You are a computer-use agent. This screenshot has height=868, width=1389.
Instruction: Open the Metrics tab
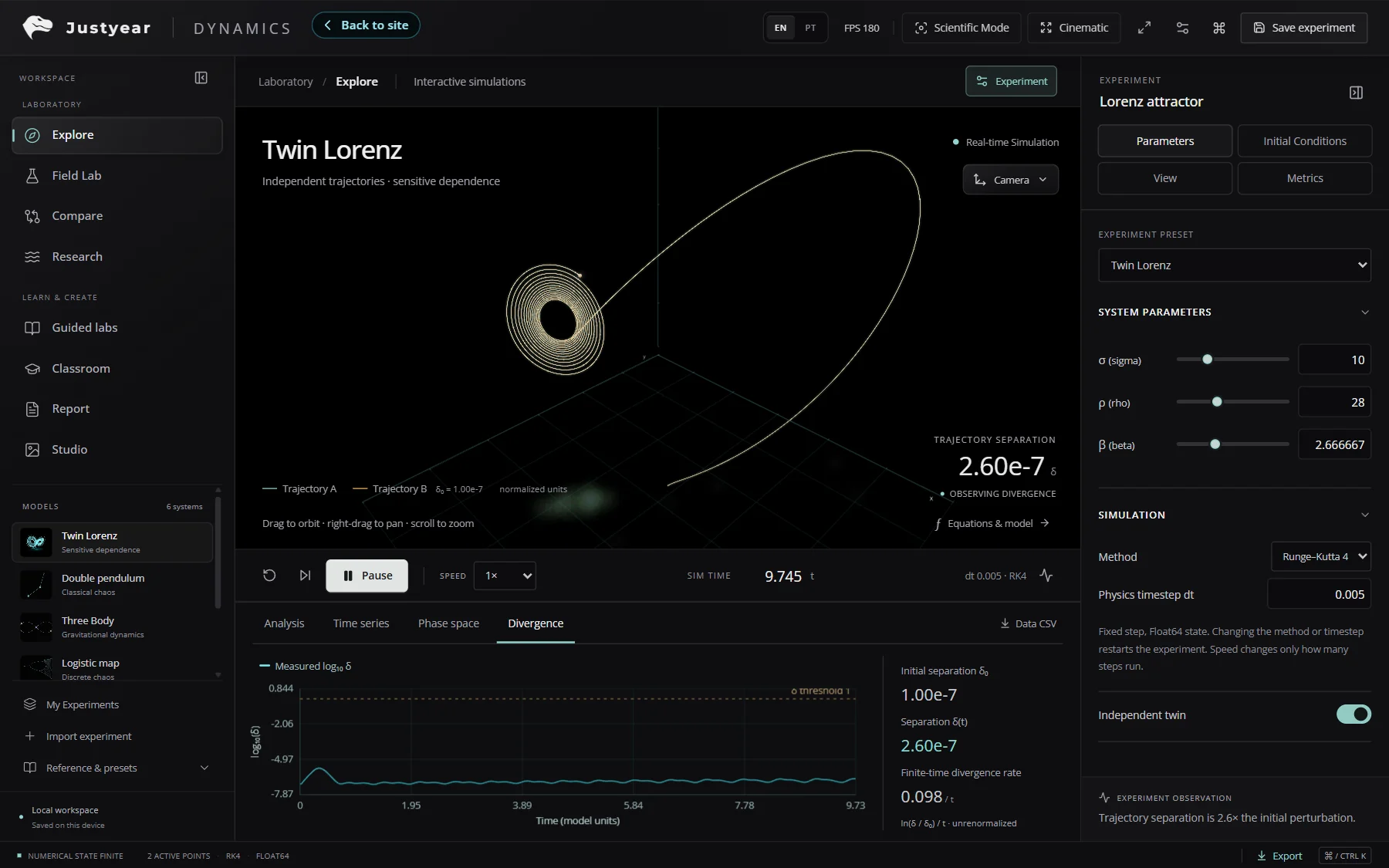click(x=1304, y=178)
